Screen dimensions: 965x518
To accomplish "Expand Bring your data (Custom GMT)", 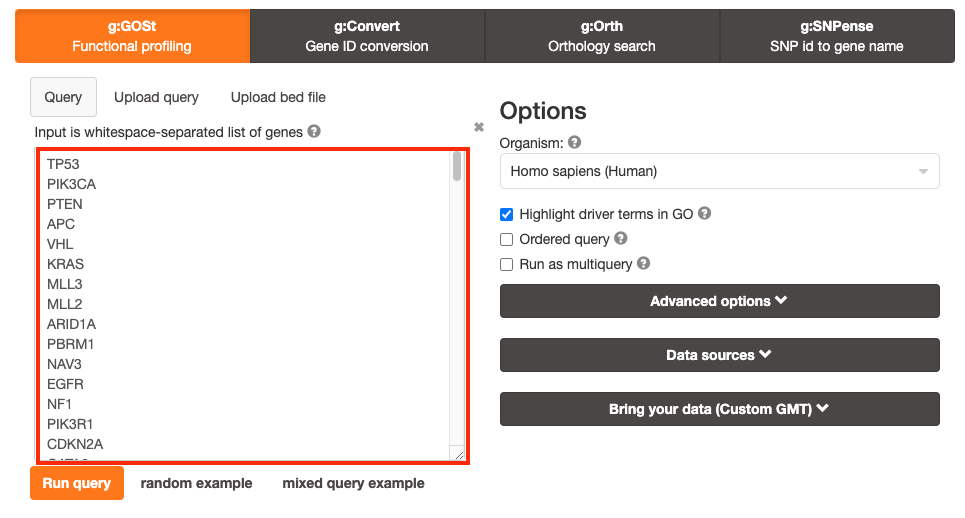I will pyautogui.click(x=719, y=409).
